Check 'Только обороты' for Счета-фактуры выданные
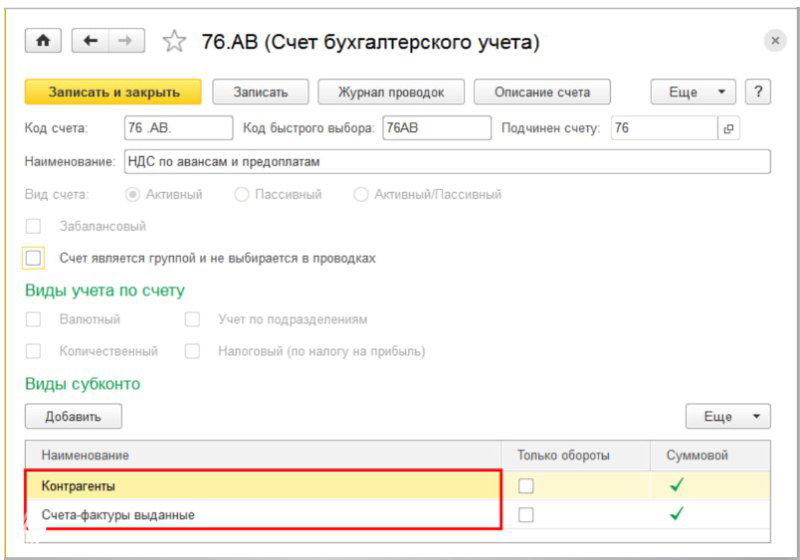This screenshot has height=560, width=800. (526, 515)
